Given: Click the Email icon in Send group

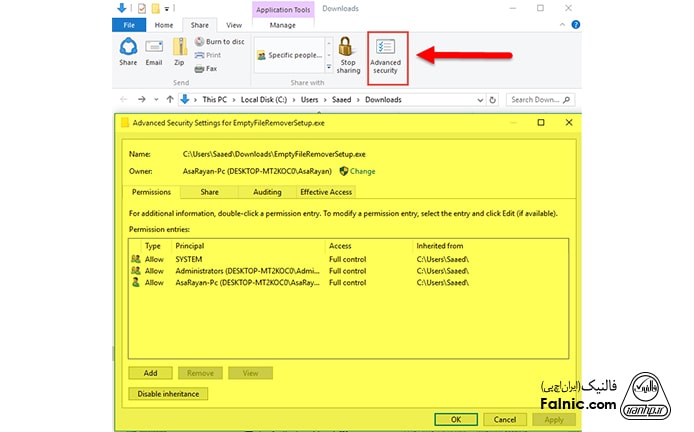Looking at the screenshot, I should (154, 50).
